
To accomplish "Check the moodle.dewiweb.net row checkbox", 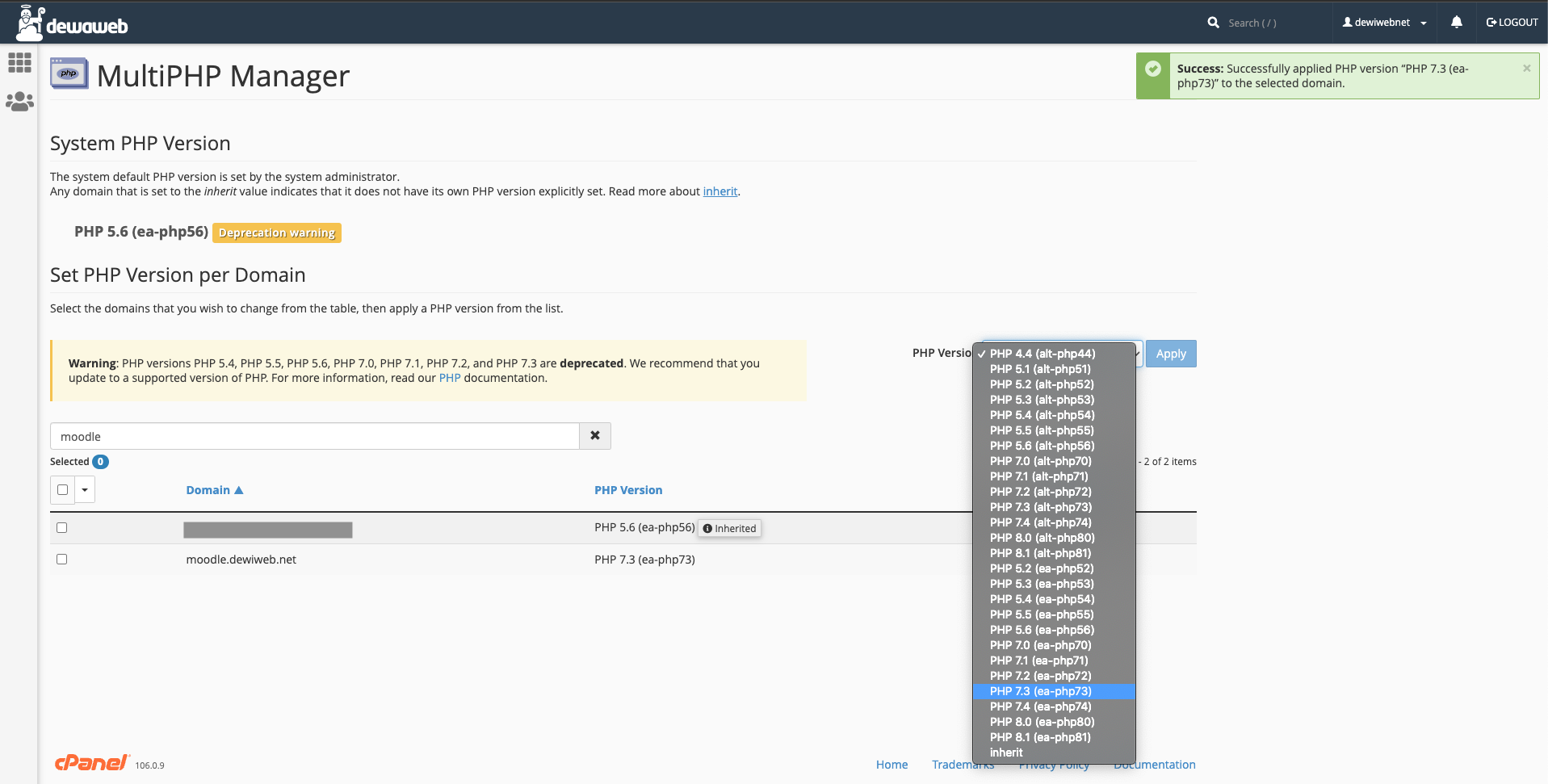I will (x=62, y=559).
